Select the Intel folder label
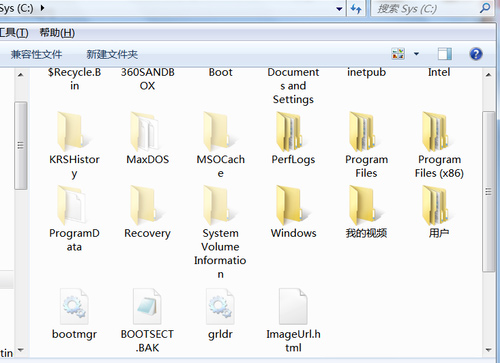Screen dimensions: 500x363 click(439, 72)
